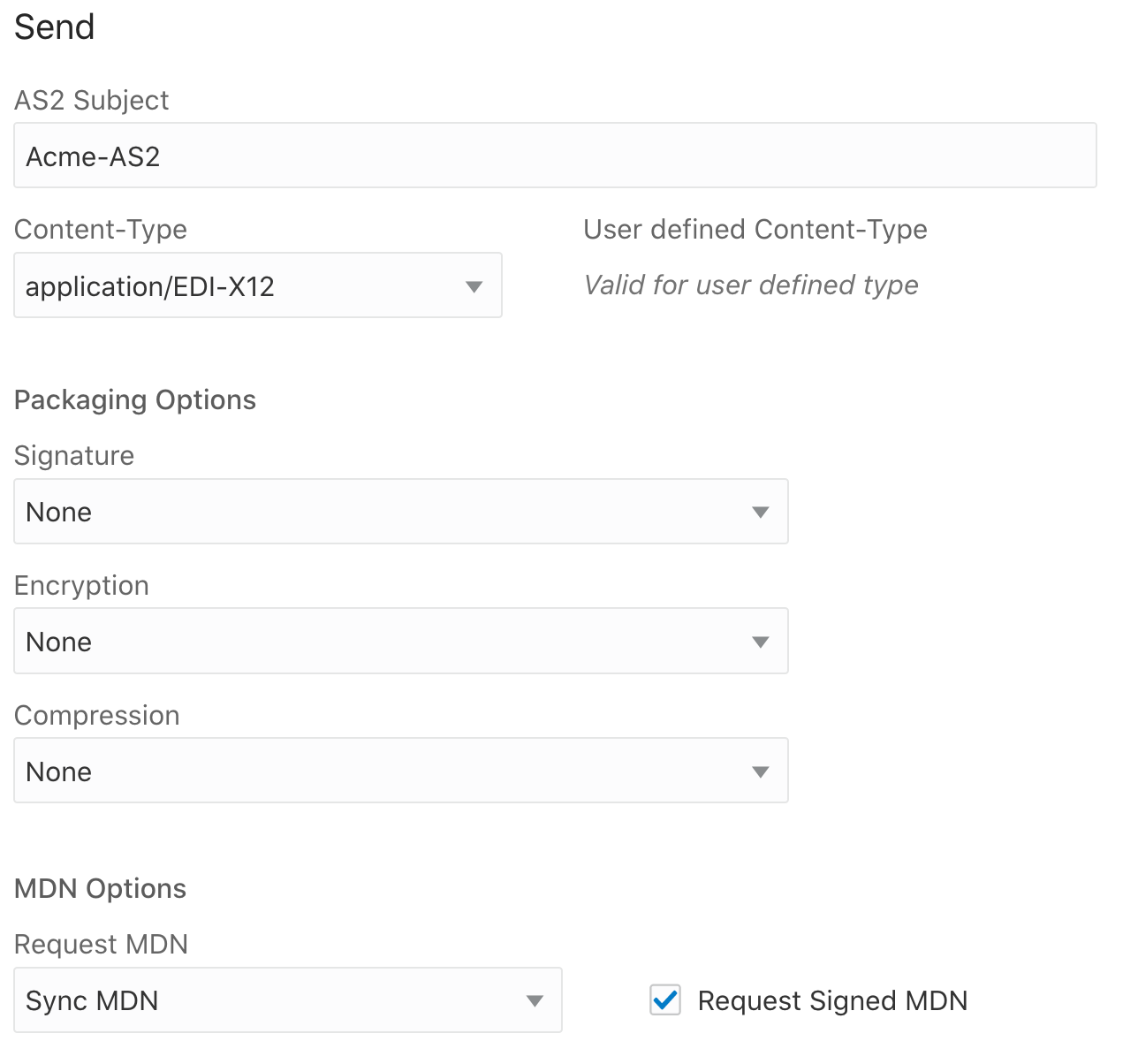Click the Encryption dropdown arrow icon

pyautogui.click(x=760, y=642)
